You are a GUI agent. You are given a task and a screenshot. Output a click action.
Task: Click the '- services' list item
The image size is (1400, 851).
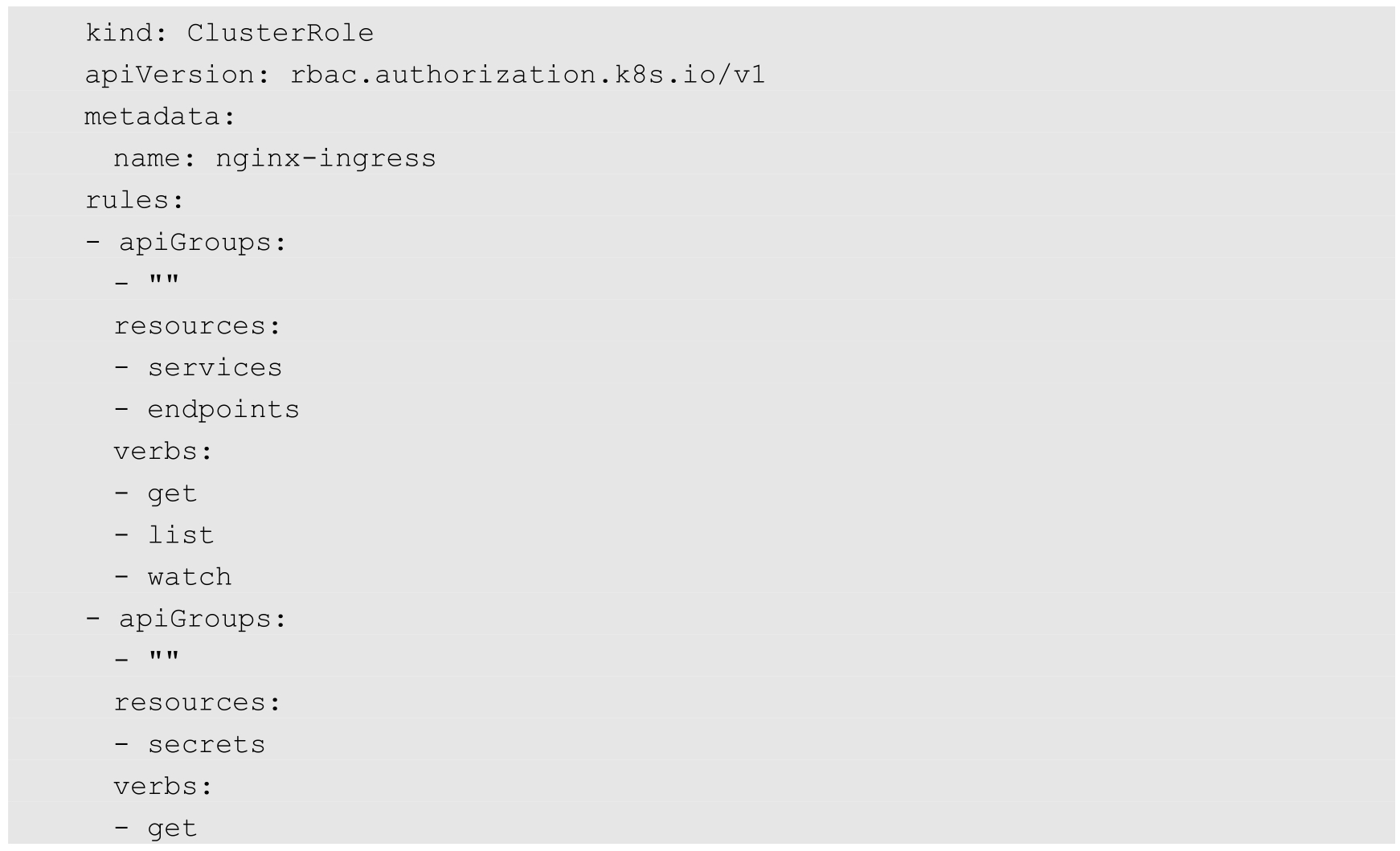(198, 368)
